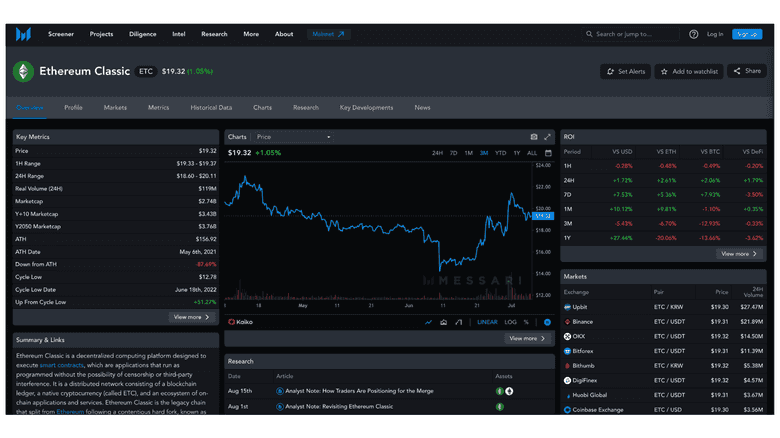Click the Ethereum Classic coin logo
The width and height of the screenshot is (780, 438).
click(23, 72)
